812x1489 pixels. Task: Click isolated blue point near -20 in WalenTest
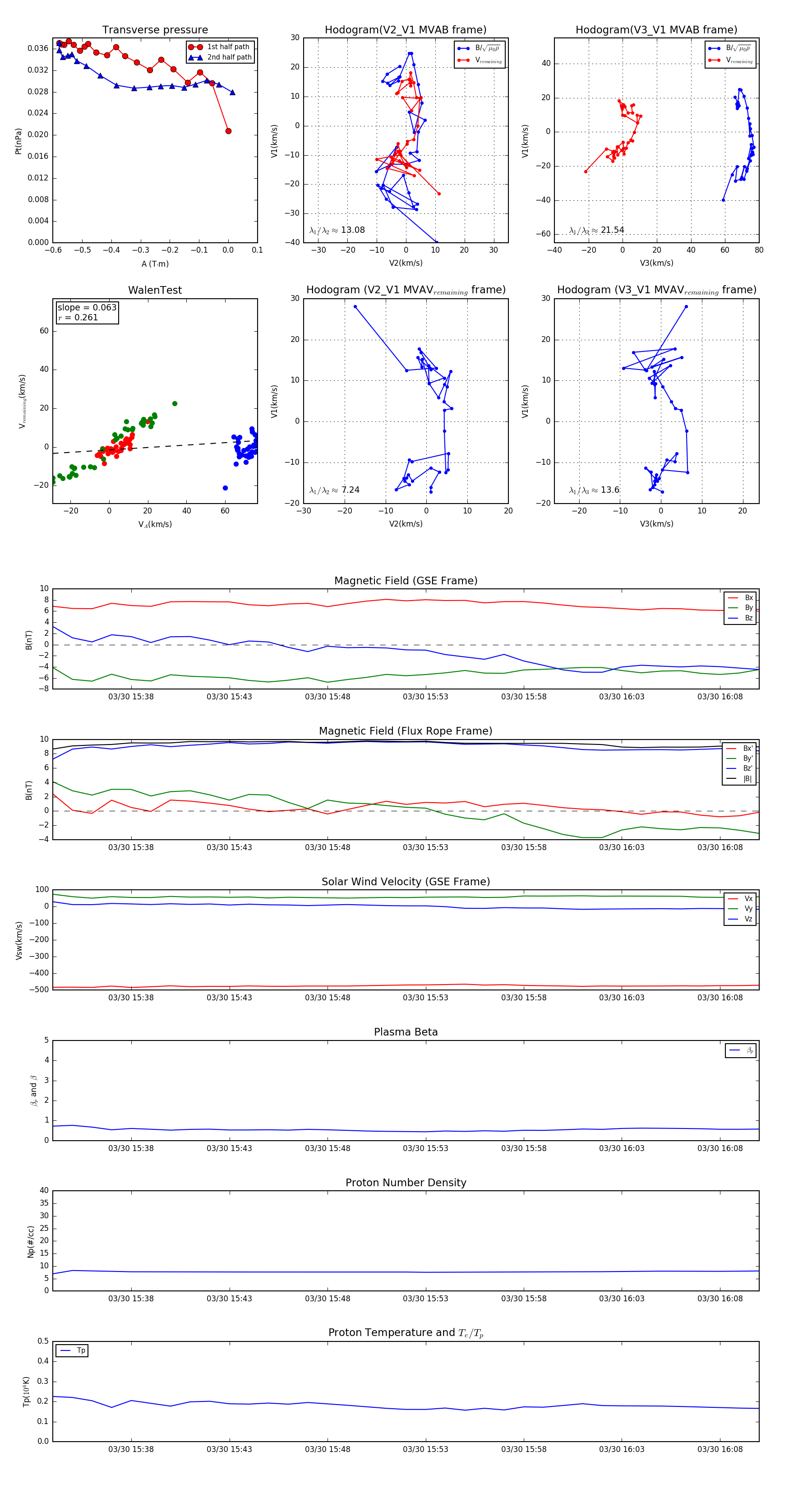tap(226, 488)
